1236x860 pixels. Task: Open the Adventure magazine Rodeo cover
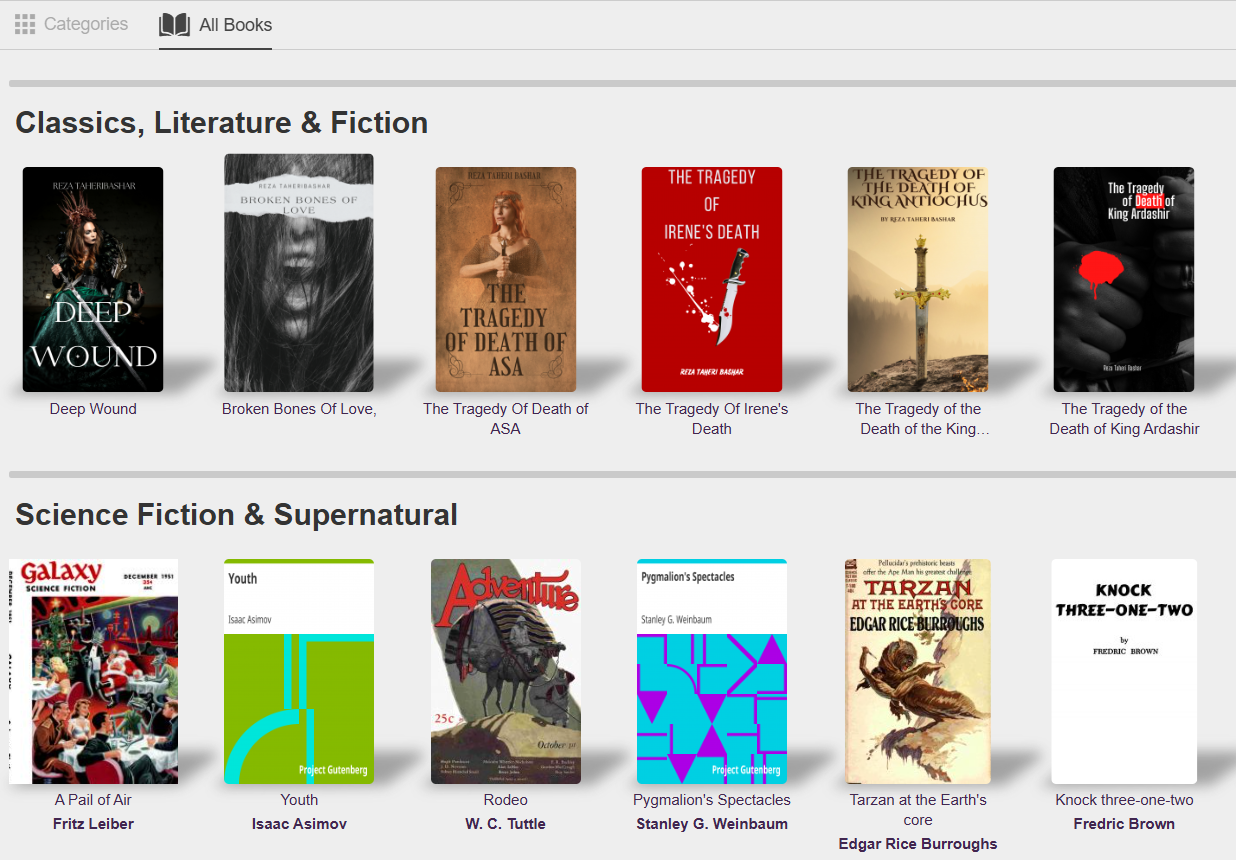[x=506, y=671]
